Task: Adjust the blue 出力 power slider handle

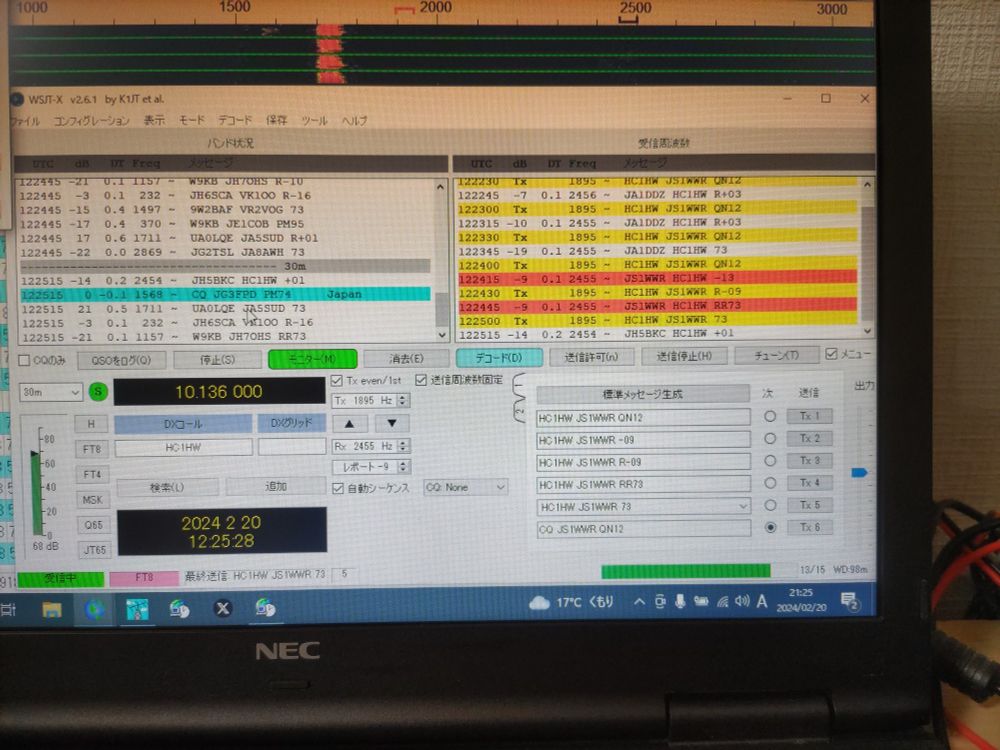Action: coord(859,473)
